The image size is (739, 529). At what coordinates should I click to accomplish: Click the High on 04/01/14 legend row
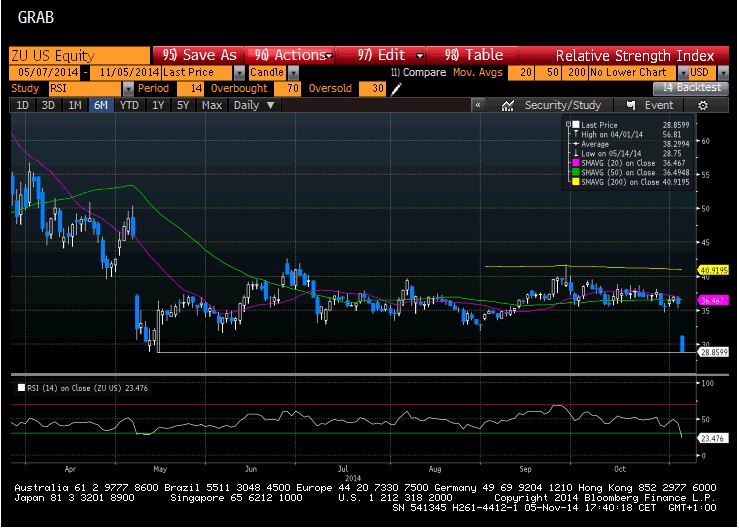pos(631,134)
